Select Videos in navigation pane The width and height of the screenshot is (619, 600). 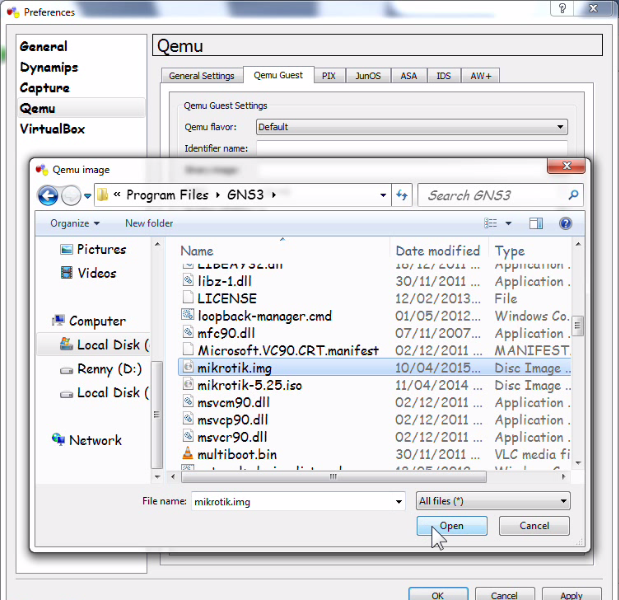88,273
